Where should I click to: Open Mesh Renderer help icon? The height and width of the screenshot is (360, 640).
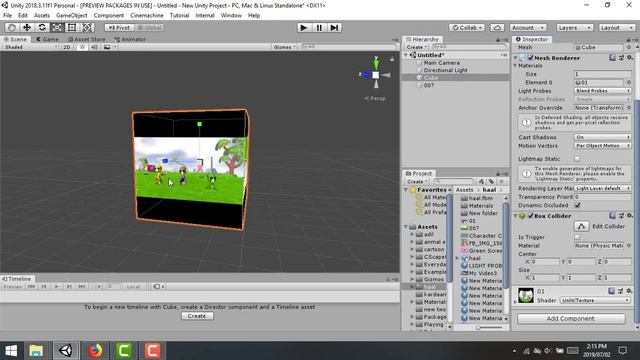point(612,58)
